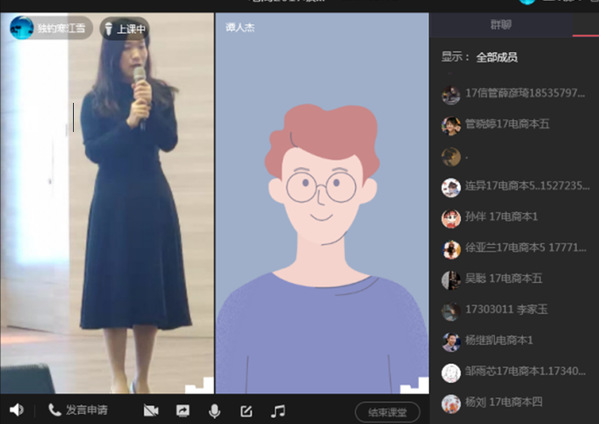This screenshot has width=599, height=424.
Task: Switch to the 群聊 tab
Action: click(x=501, y=25)
